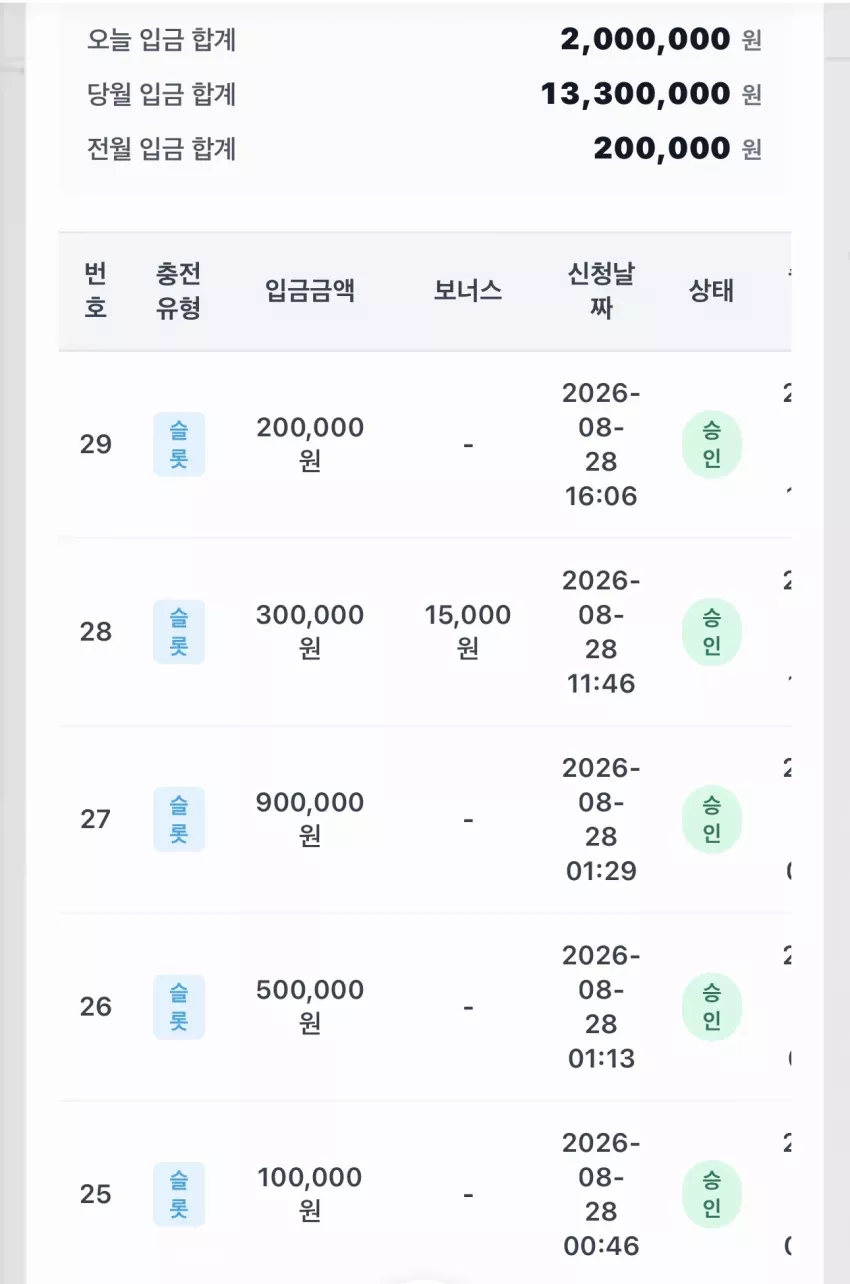
Task: Click the 승인 status badge in row 28
Action: click(x=712, y=632)
